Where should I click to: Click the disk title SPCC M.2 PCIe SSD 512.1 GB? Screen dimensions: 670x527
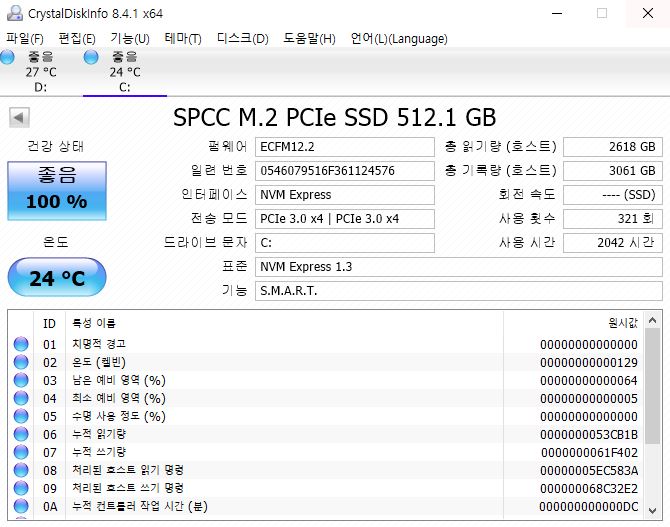[335, 117]
